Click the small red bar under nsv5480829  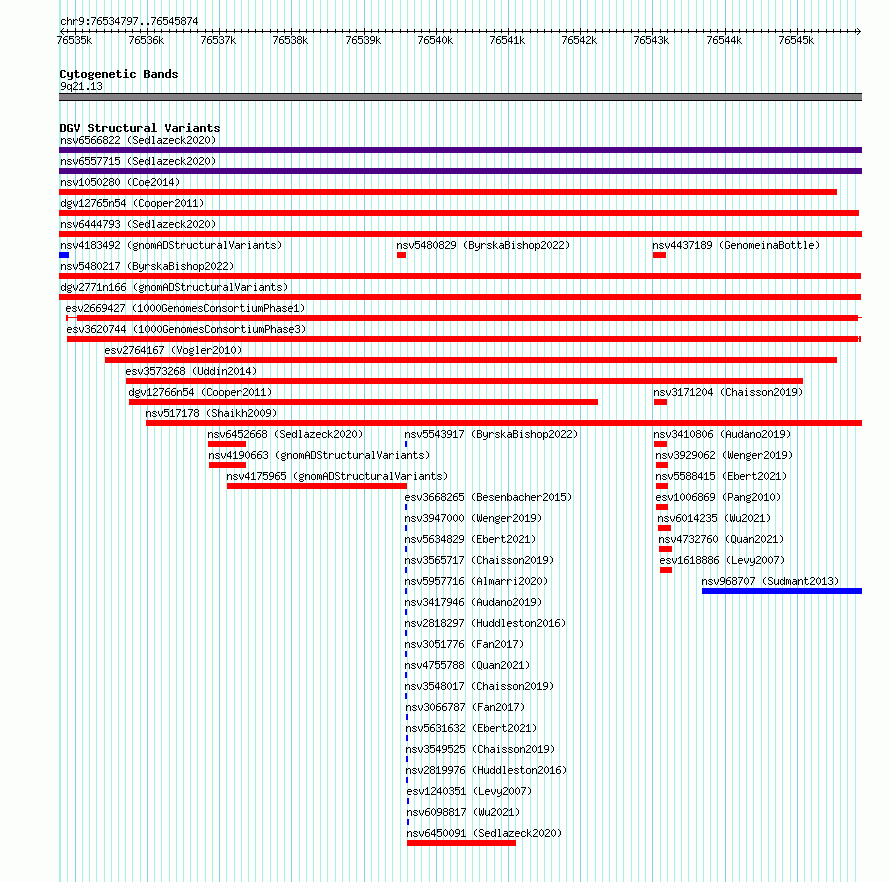[x=401, y=255]
